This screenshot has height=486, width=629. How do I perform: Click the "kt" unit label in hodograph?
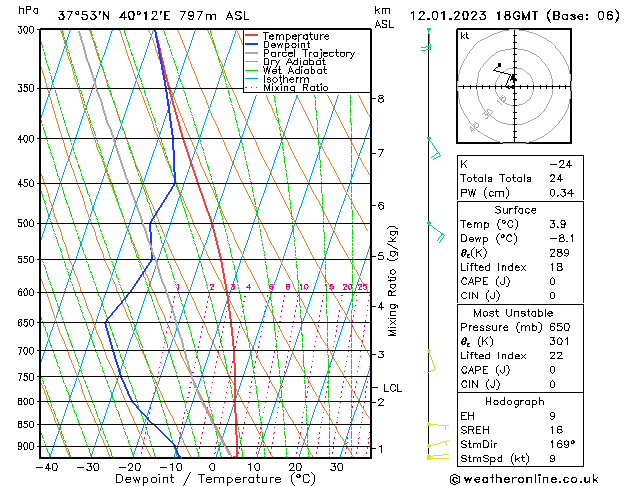pos(465,36)
